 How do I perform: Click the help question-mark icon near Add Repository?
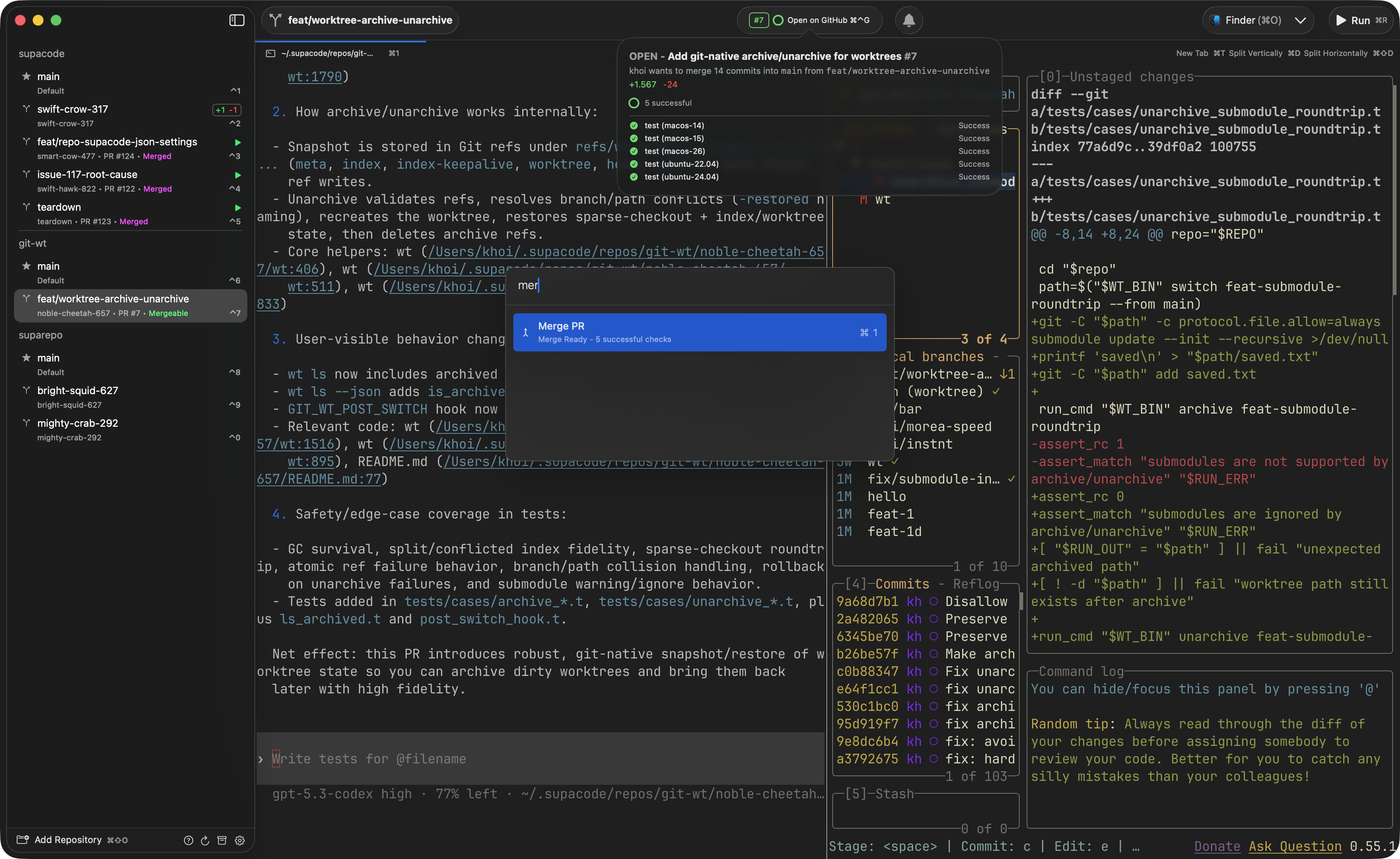pyautogui.click(x=188, y=840)
